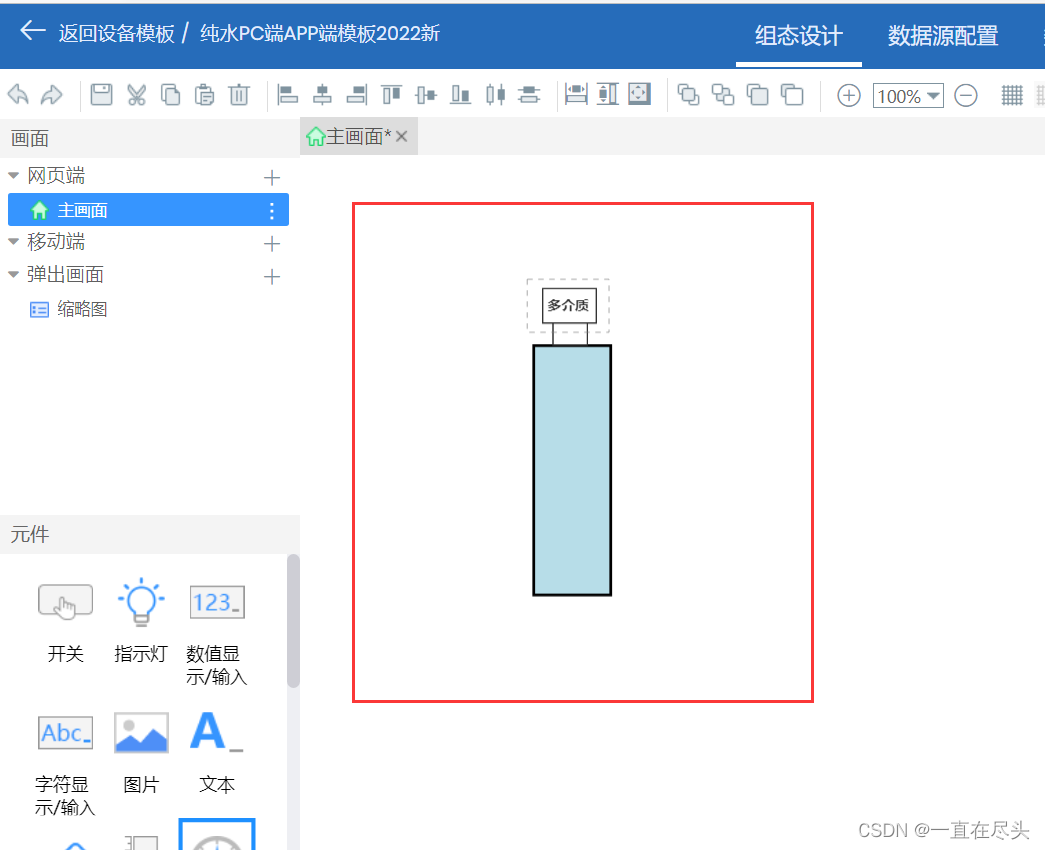Make elements same size
The image size is (1045, 850).
click(639, 94)
